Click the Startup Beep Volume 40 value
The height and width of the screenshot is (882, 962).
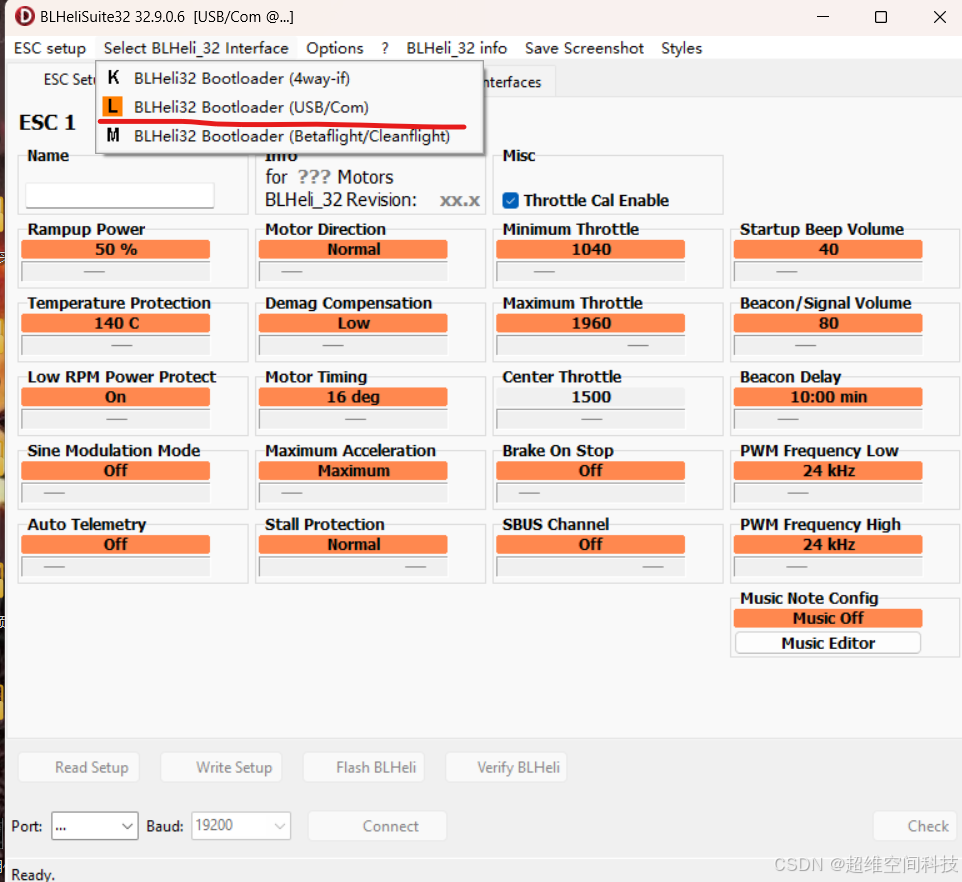(828, 249)
